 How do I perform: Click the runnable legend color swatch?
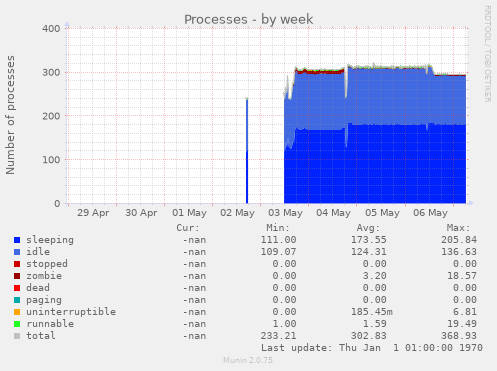17,324
